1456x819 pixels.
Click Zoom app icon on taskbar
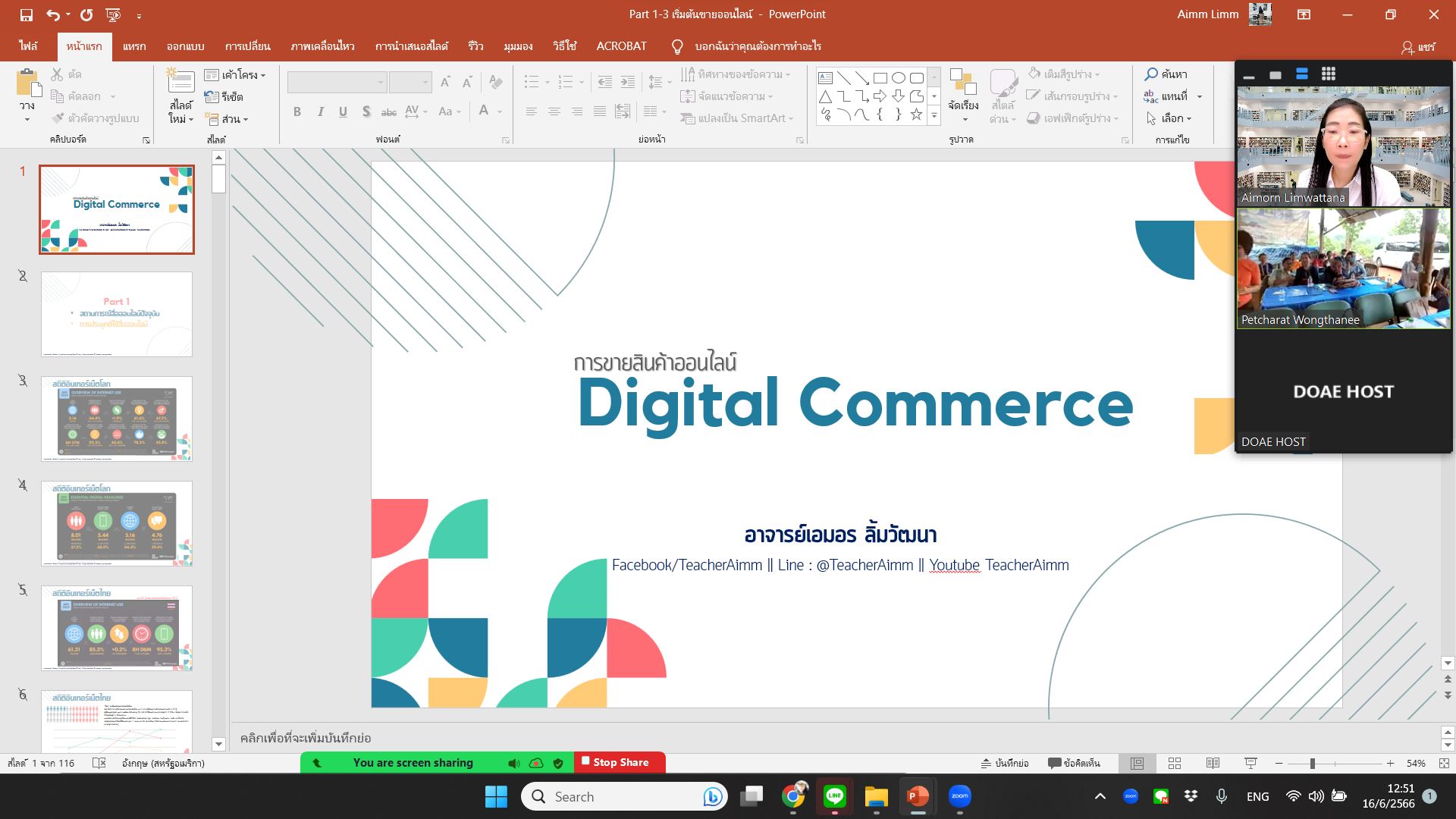click(x=959, y=796)
